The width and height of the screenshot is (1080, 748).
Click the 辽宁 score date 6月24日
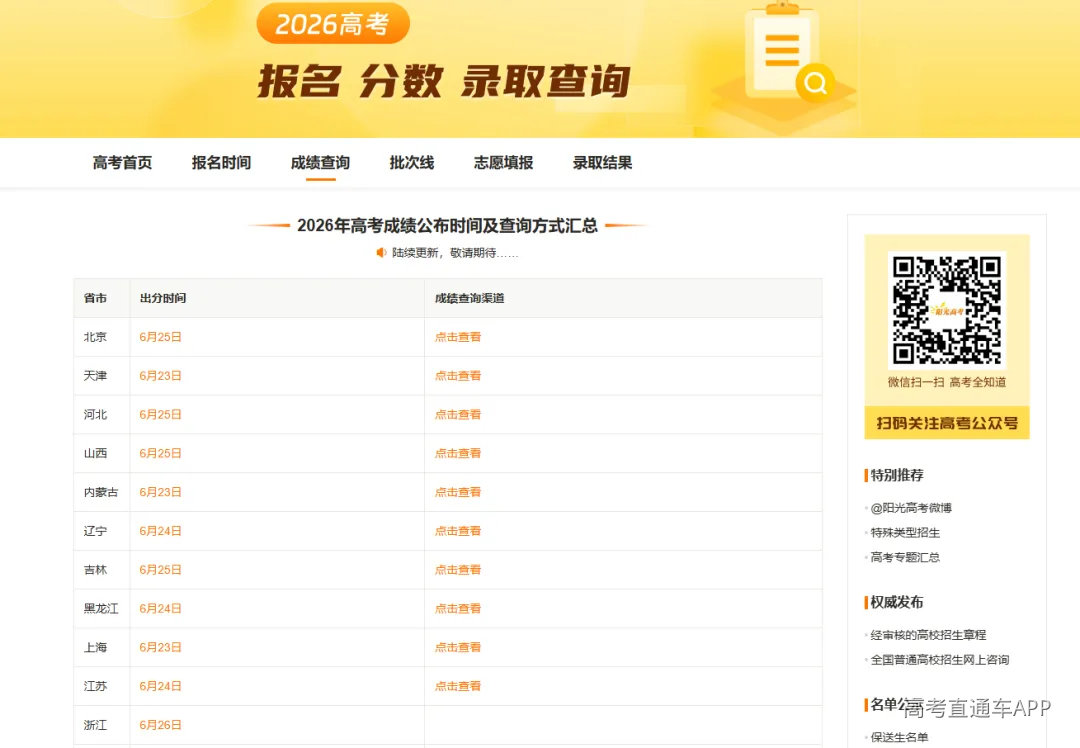click(160, 531)
